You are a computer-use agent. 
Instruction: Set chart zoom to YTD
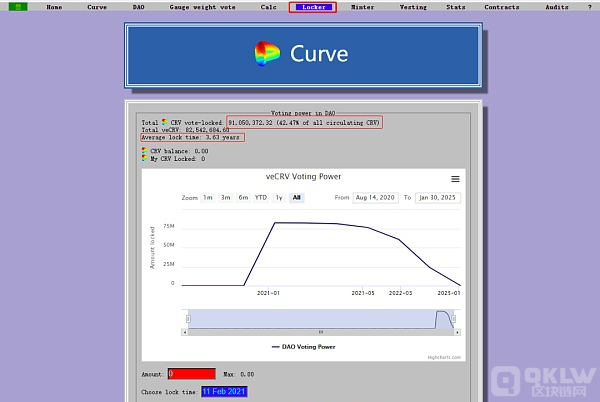261,197
